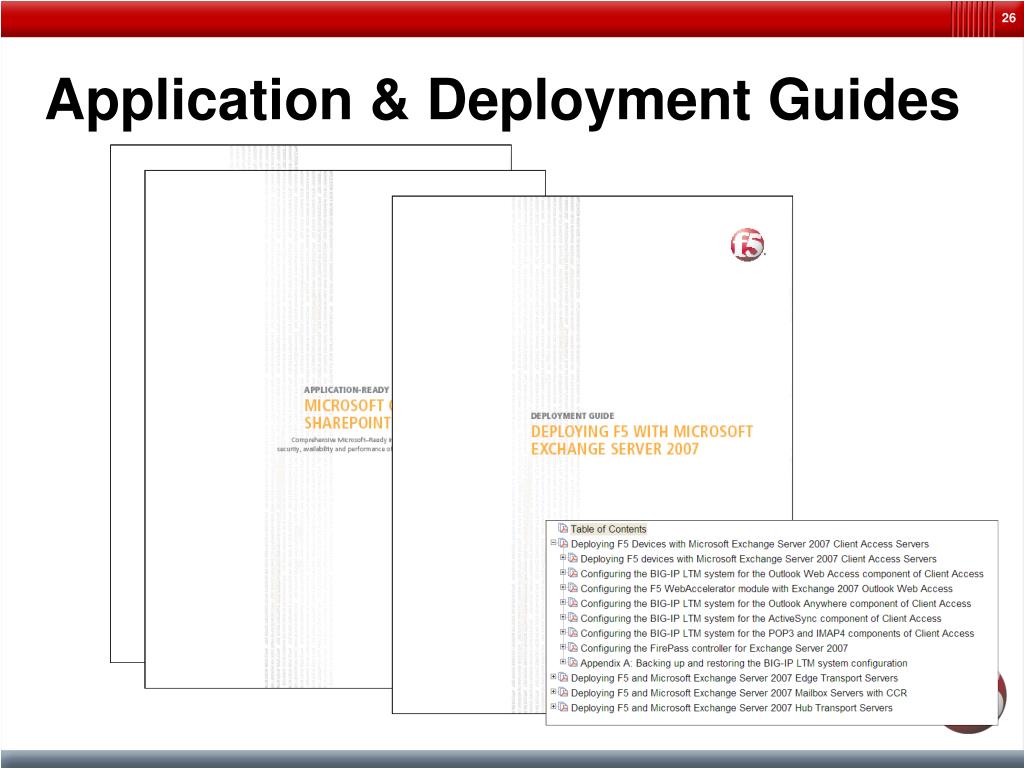The width and height of the screenshot is (1024, 768).
Task: Select 'Hub Transport Servers' bookmark text
Action: 731,707
